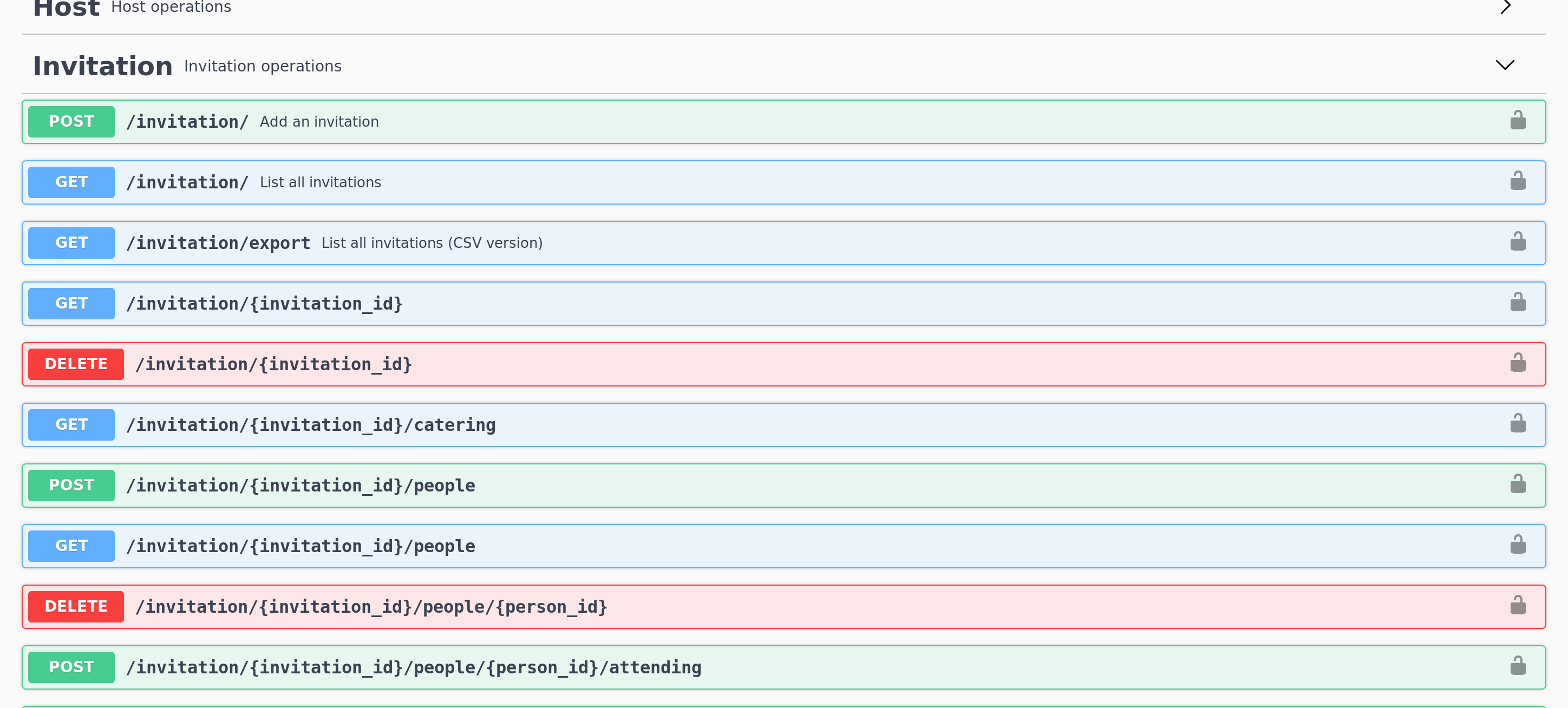Click lock icon on GET people endpoint row
The image size is (1568, 708).
pyautogui.click(x=1518, y=545)
